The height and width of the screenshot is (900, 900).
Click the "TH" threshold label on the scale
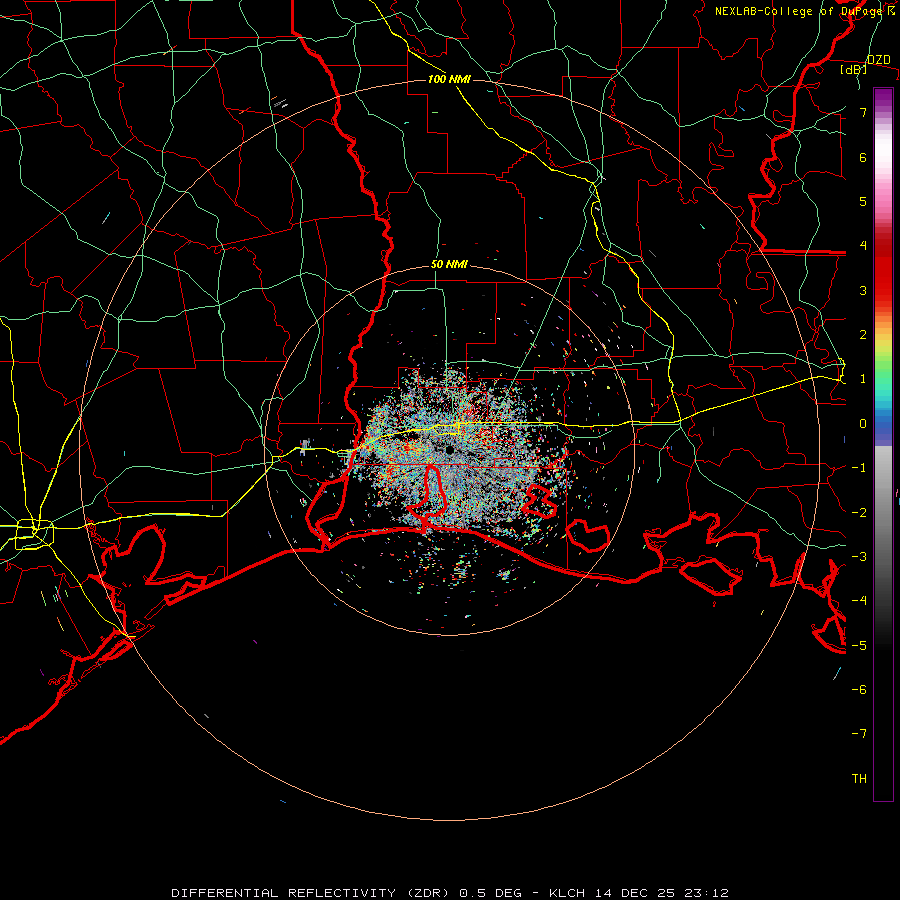pos(859,779)
